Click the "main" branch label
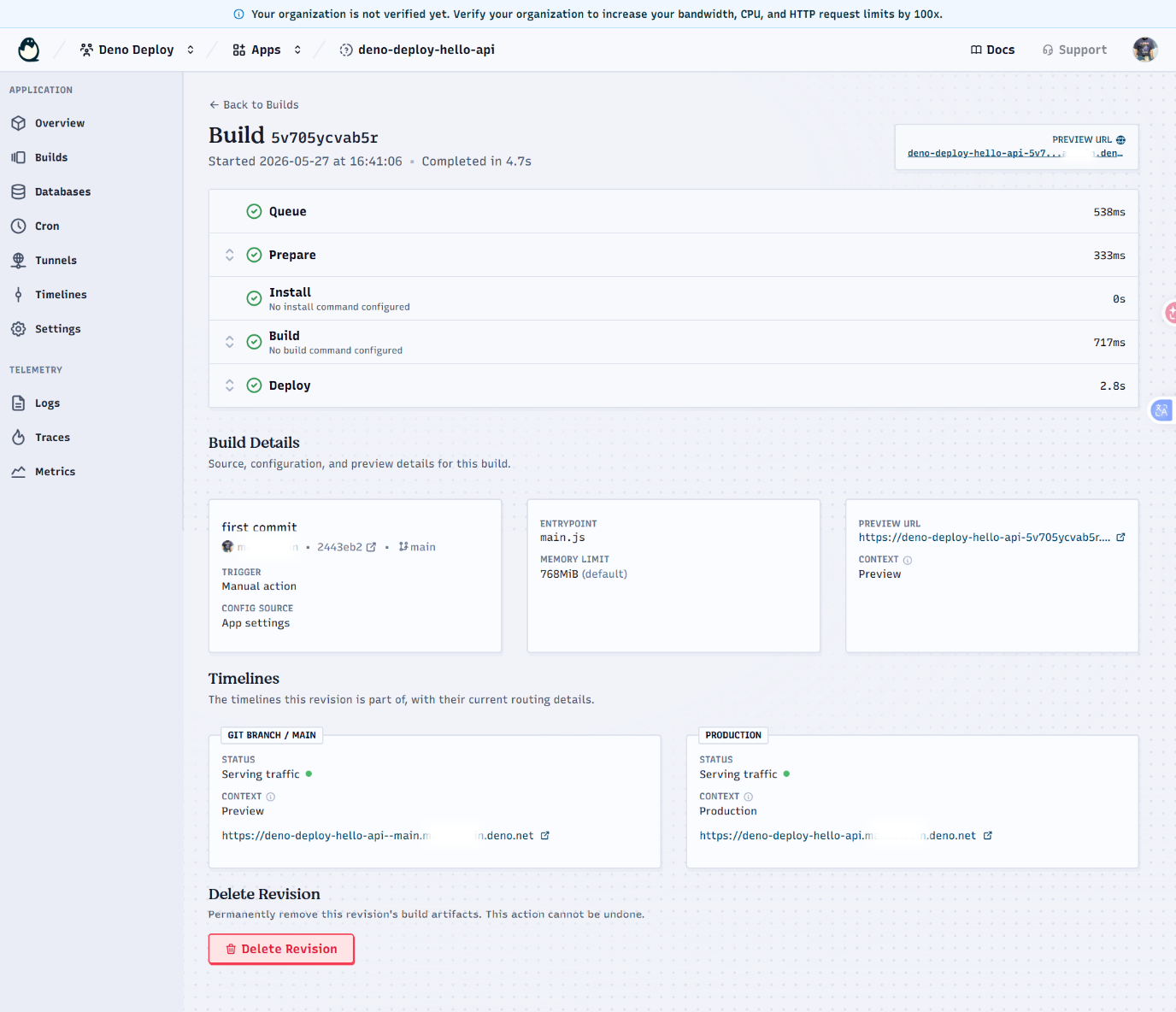 click(x=423, y=547)
